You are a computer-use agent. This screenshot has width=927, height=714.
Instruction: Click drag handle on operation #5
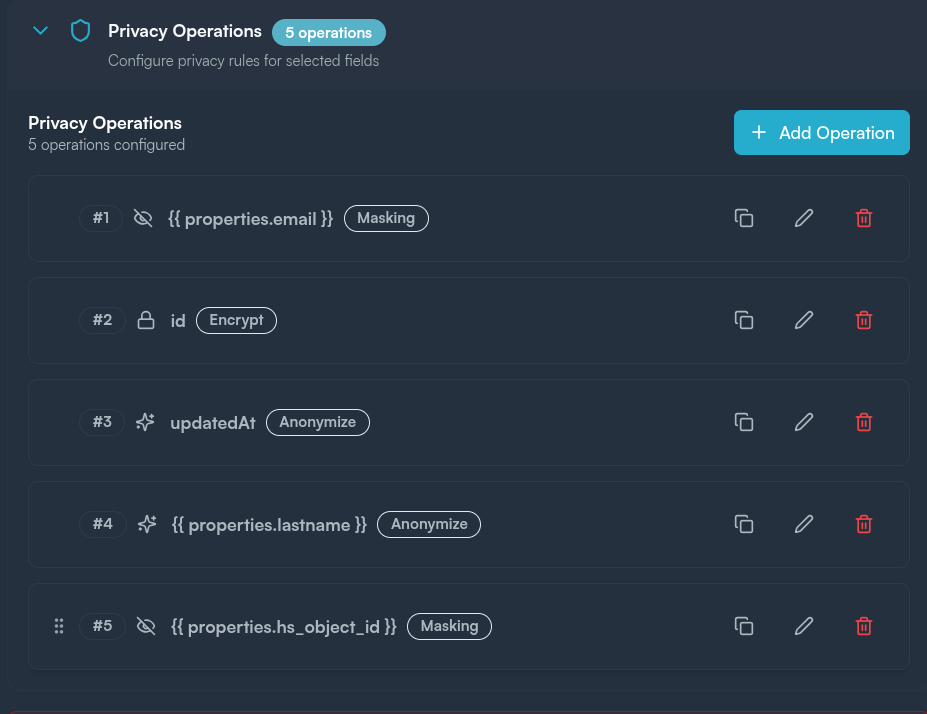tap(59, 626)
